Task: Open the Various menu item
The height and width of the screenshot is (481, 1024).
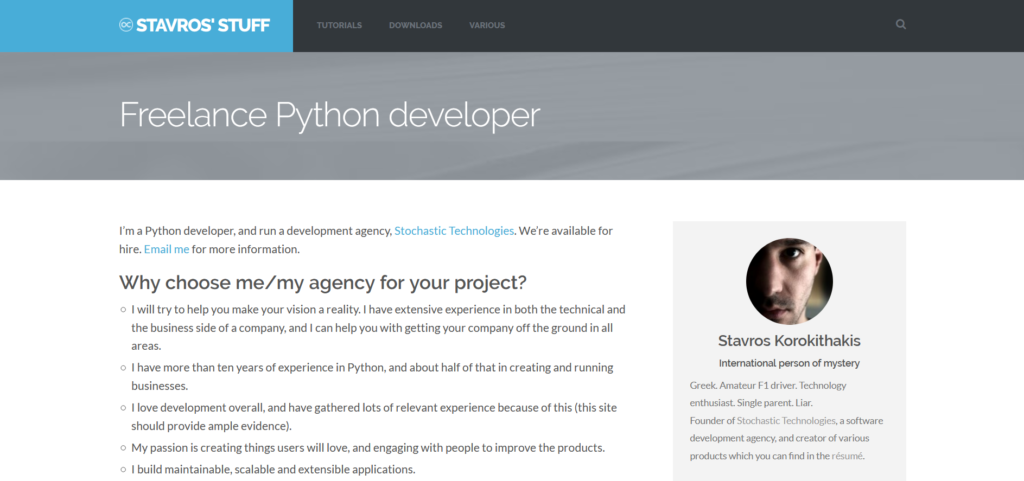Action: [487, 25]
